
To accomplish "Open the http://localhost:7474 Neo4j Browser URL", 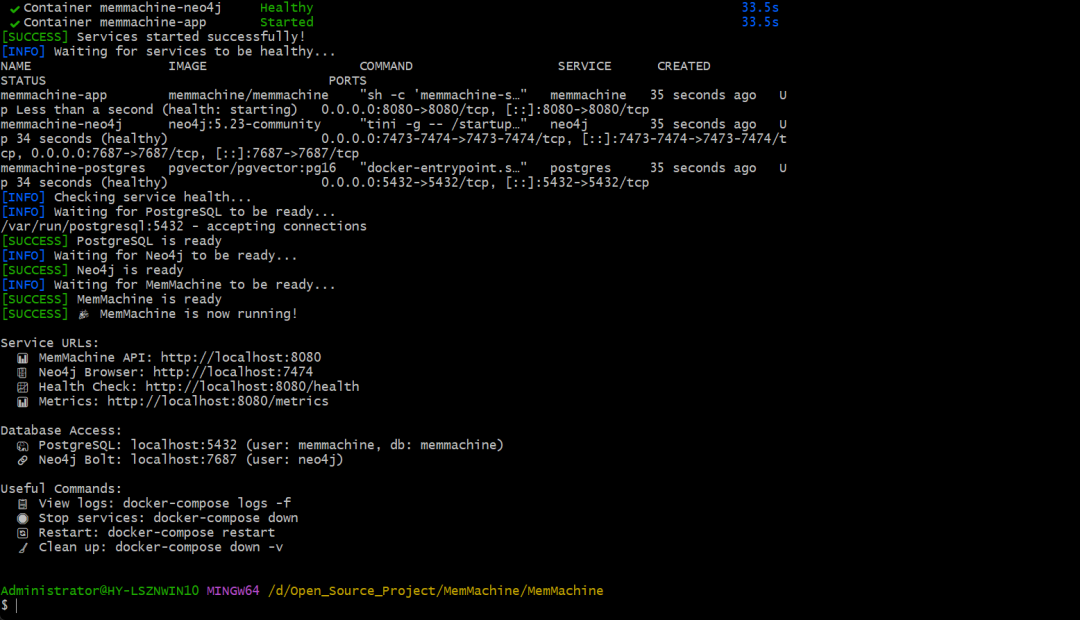I will tap(233, 372).
